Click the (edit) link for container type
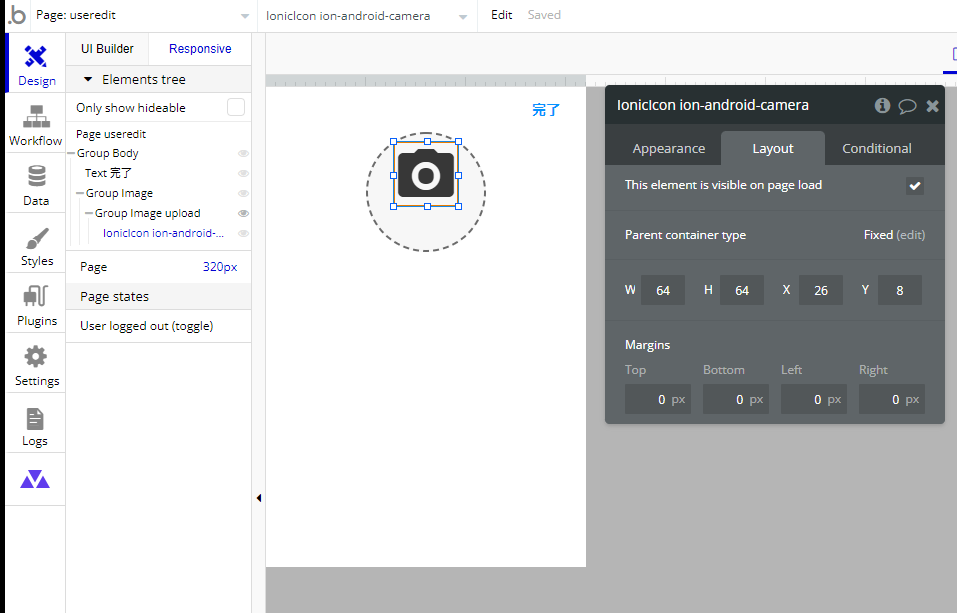 pos(910,235)
